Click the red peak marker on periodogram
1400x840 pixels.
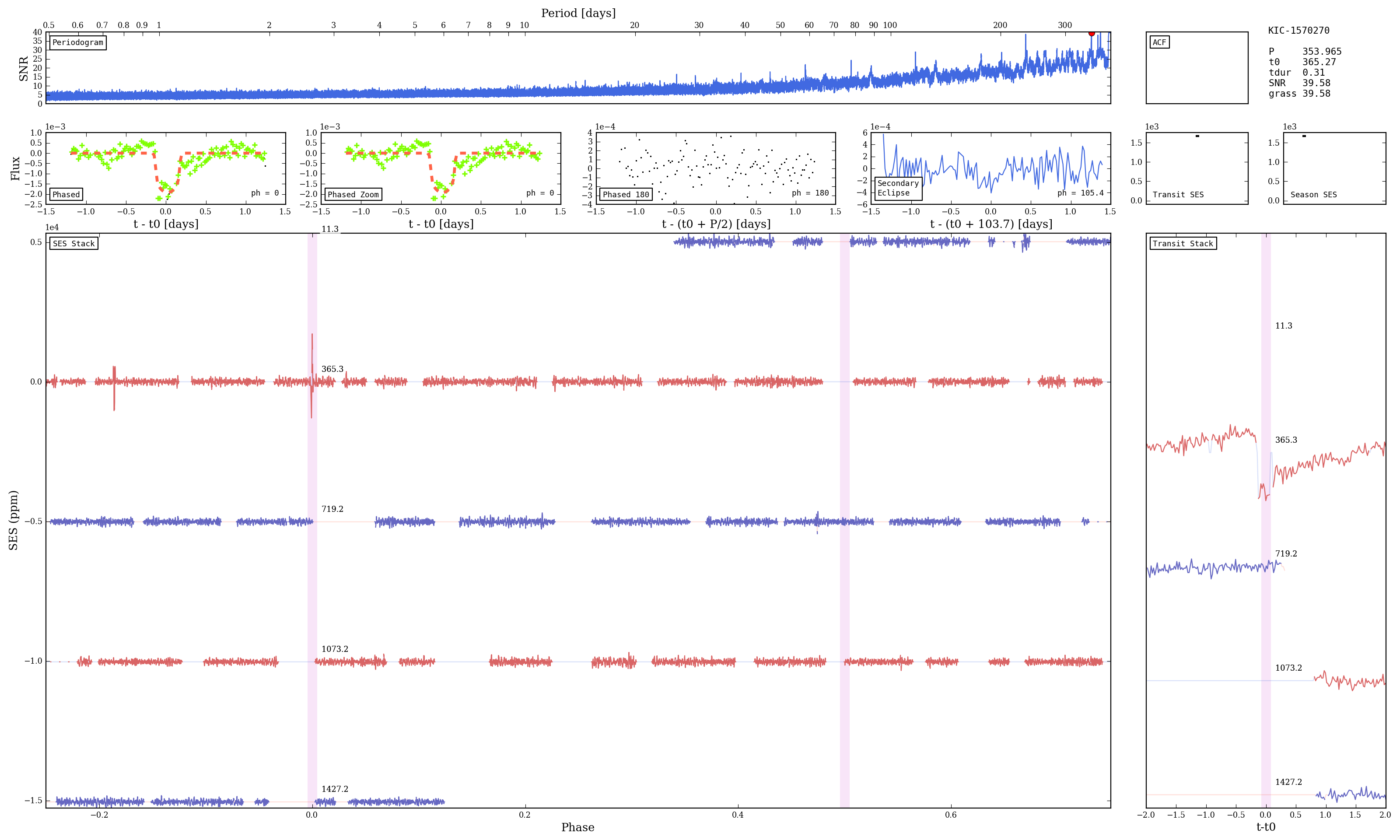click(x=1091, y=33)
